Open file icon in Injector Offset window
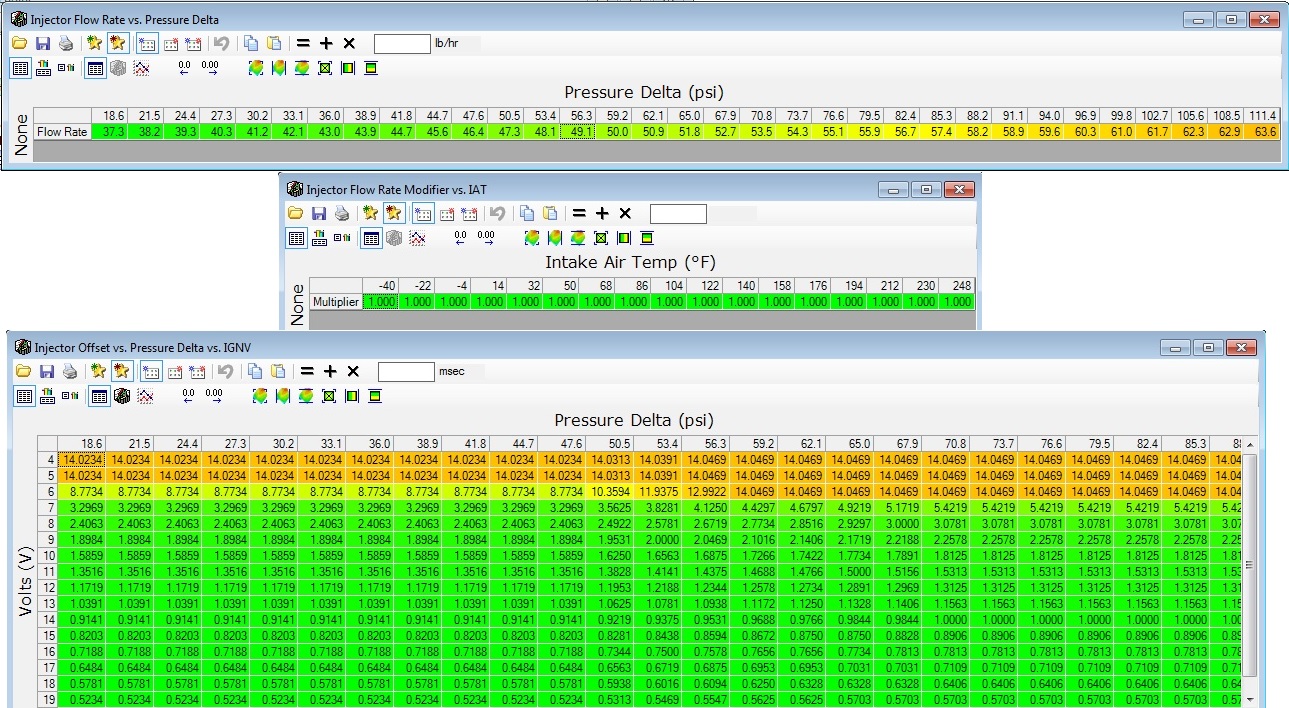 pos(24,371)
